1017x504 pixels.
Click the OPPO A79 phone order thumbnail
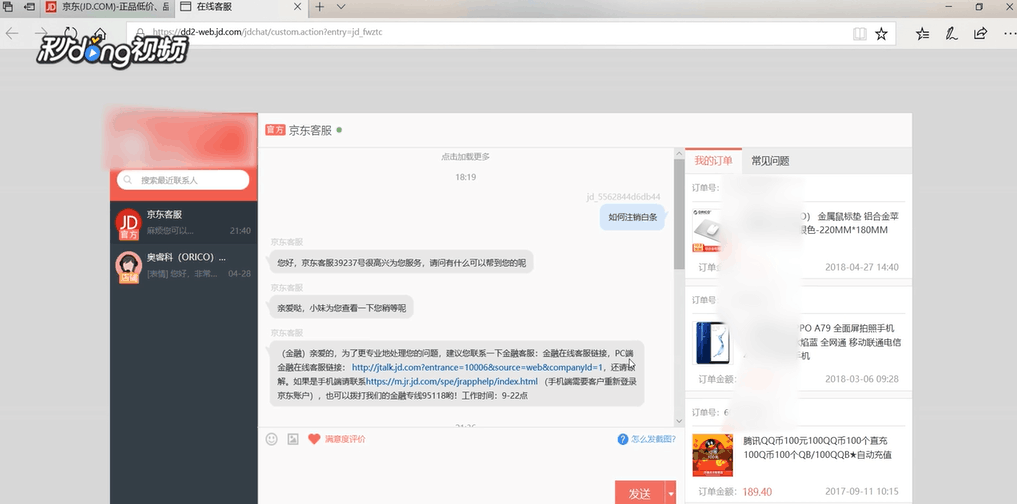click(713, 342)
